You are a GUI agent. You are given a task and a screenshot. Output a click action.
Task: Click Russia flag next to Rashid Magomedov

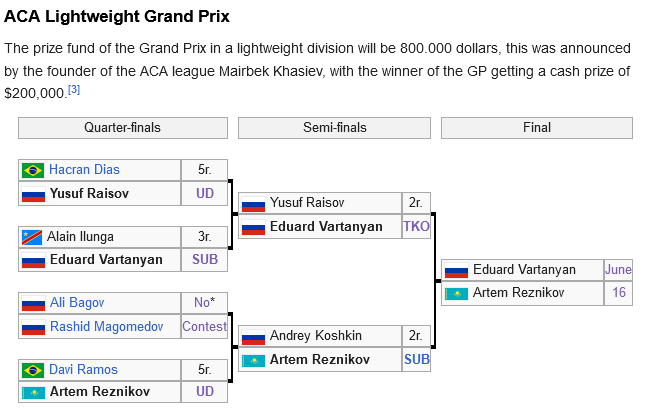(33, 328)
